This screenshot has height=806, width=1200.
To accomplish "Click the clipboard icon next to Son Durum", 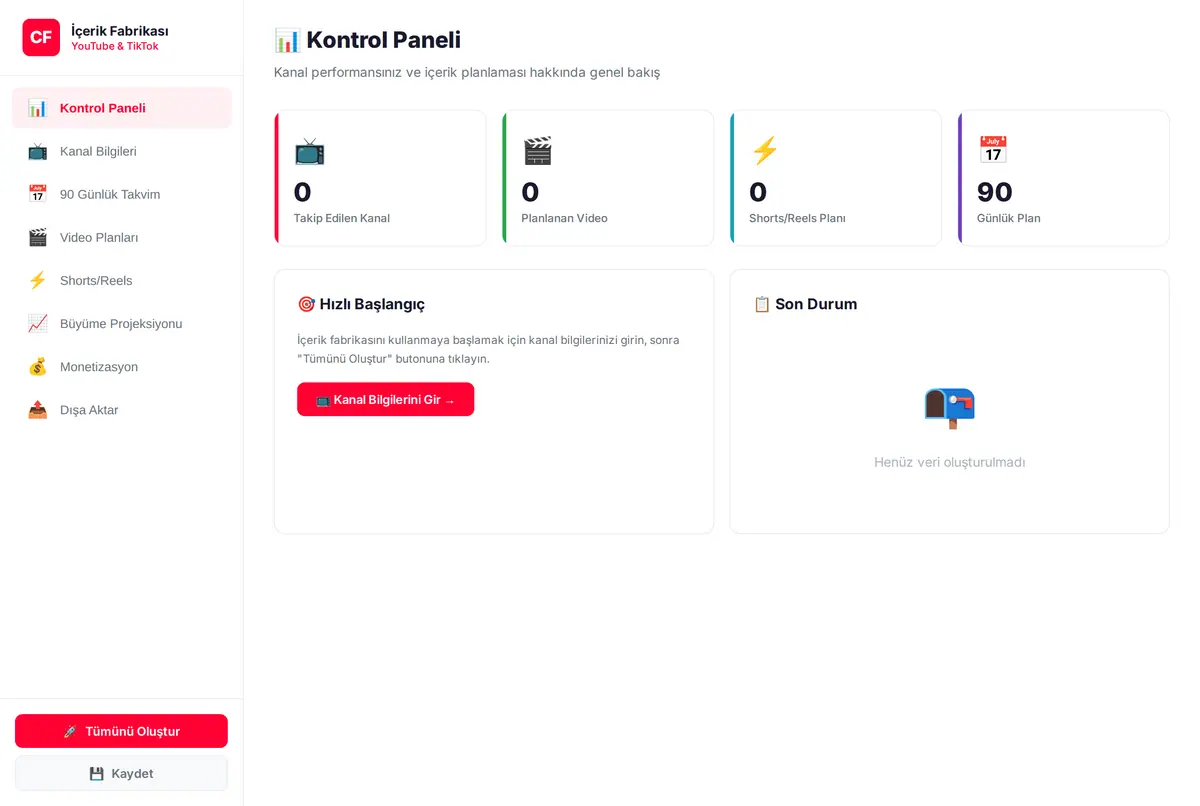I will [762, 304].
